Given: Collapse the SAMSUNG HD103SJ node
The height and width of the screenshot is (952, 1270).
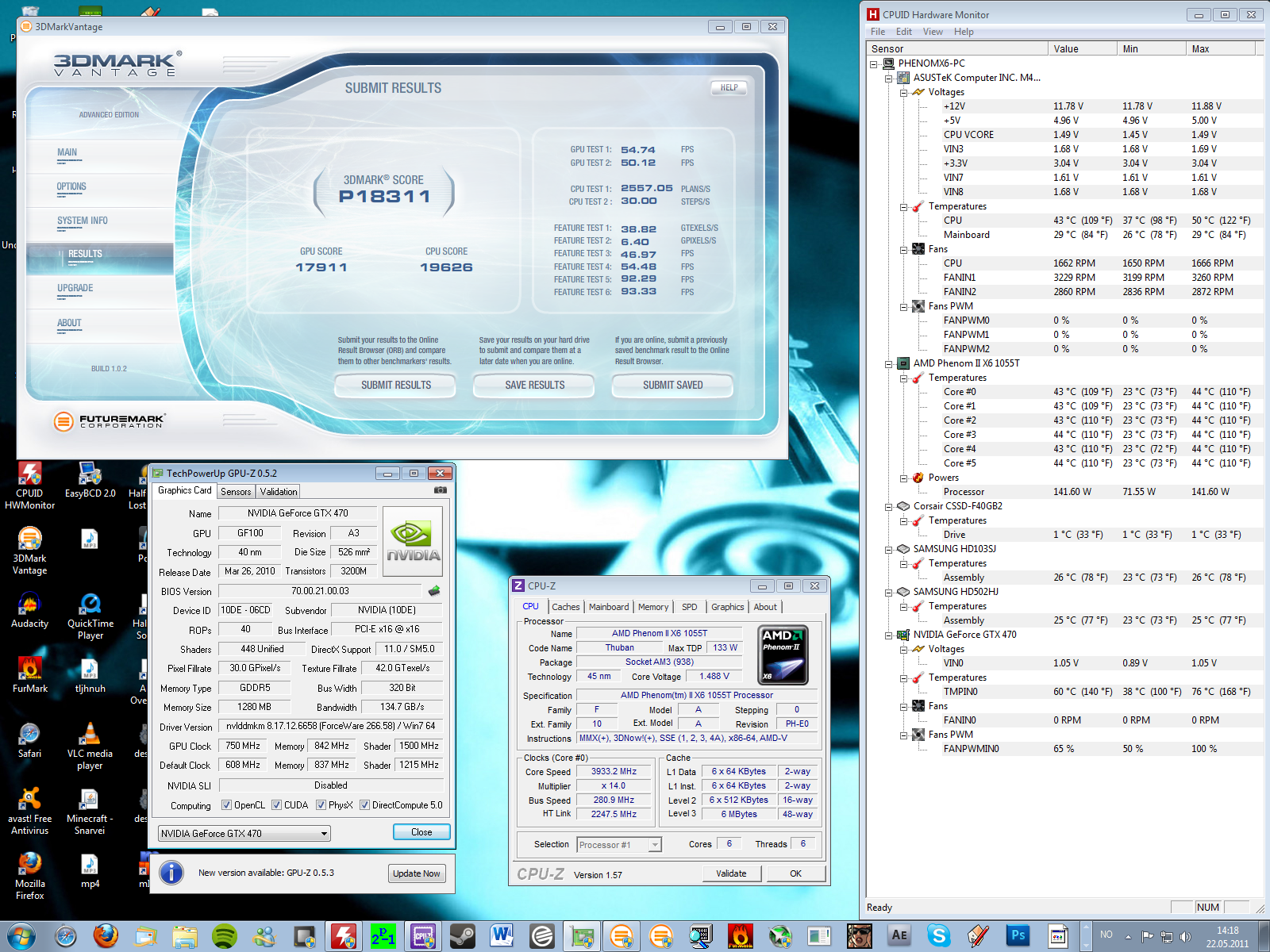Looking at the screenshot, I should click(889, 549).
